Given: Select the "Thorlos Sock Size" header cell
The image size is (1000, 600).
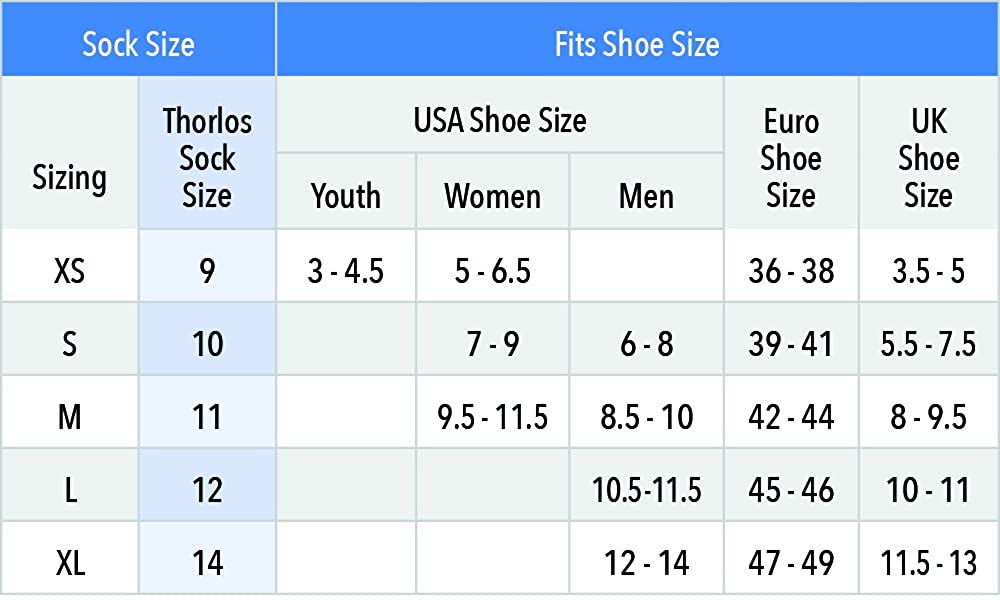Looking at the screenshot, I should [207, 158].
